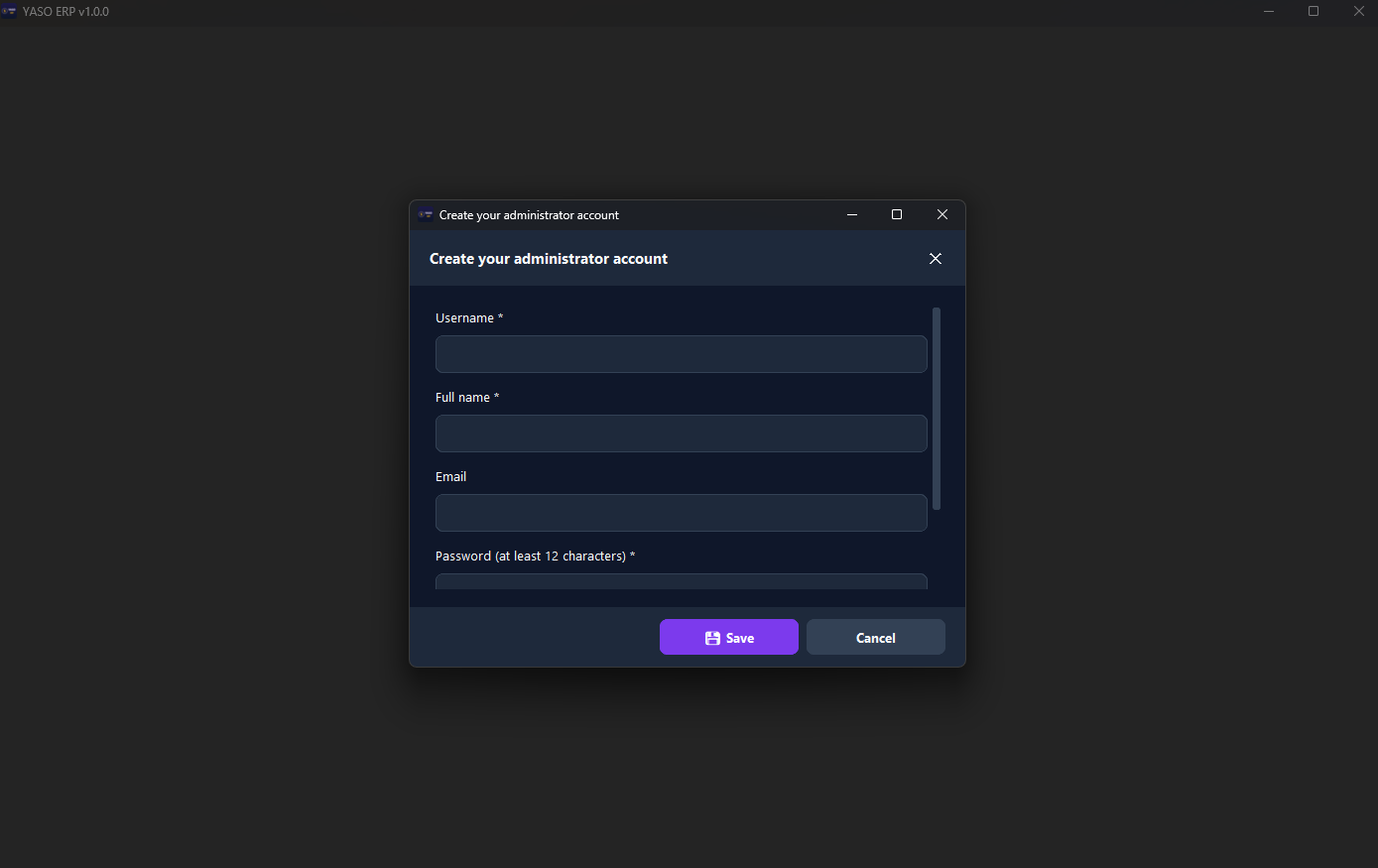Close the YASO ERP main window
The height and width of the screenshot is (868, 1378).
(1359, 12)
